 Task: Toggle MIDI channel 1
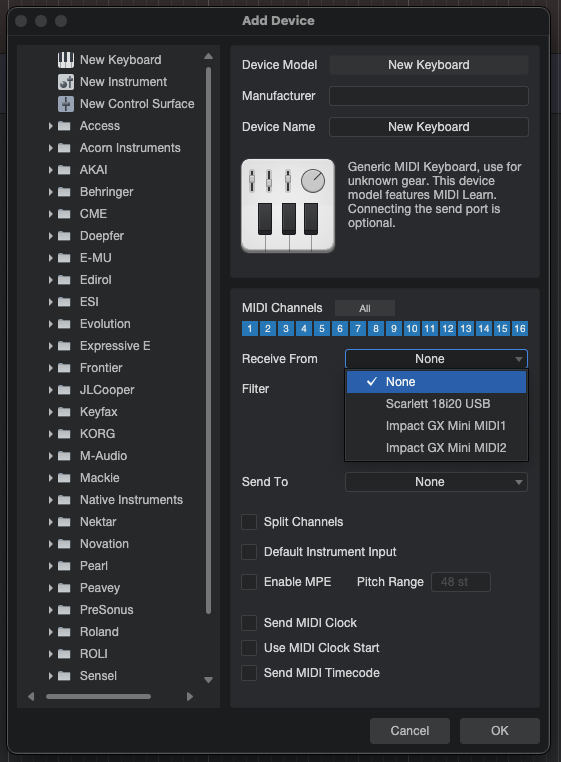pyautogui.click(x=250, y=329)
